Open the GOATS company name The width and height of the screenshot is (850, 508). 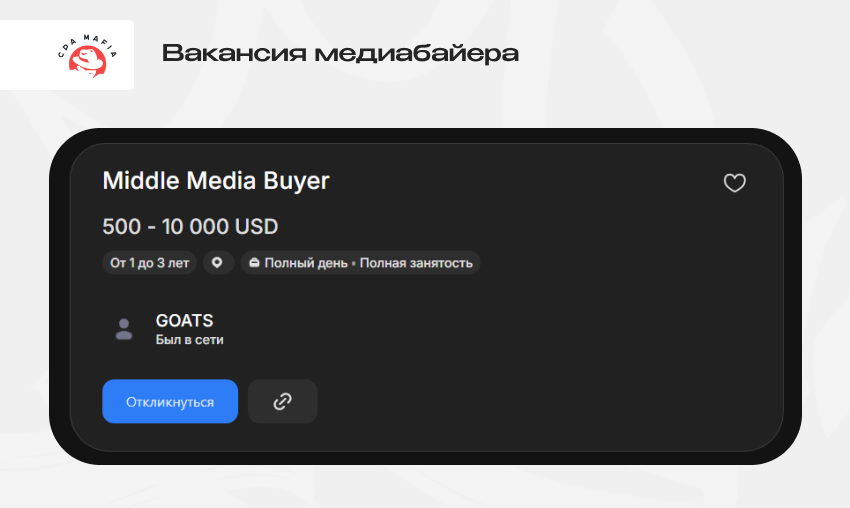pyautogui.click(x=184, y=320)
